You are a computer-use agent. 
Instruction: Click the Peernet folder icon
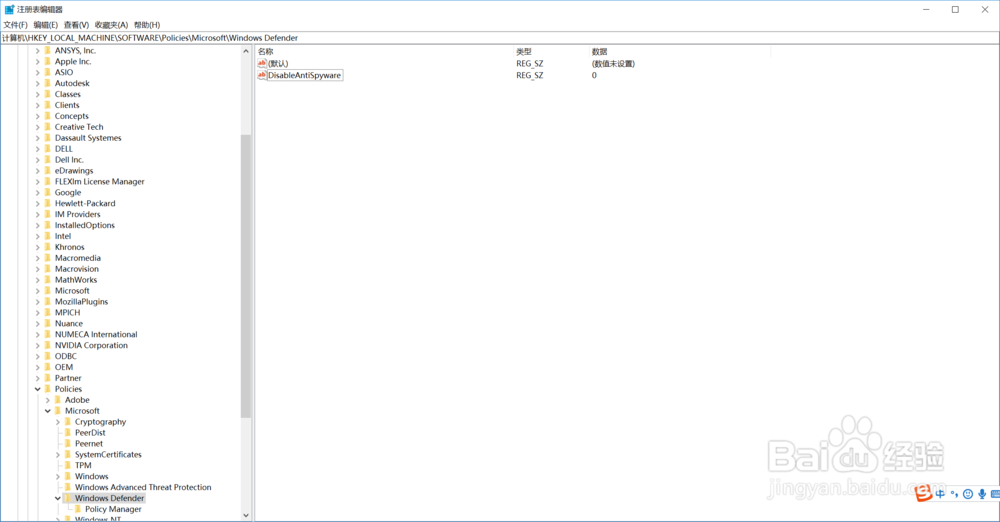pos(68,444)
